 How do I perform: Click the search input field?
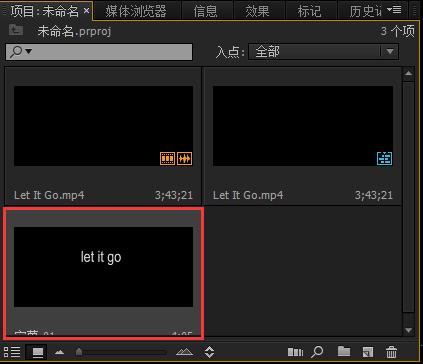[x=99, y=52]
